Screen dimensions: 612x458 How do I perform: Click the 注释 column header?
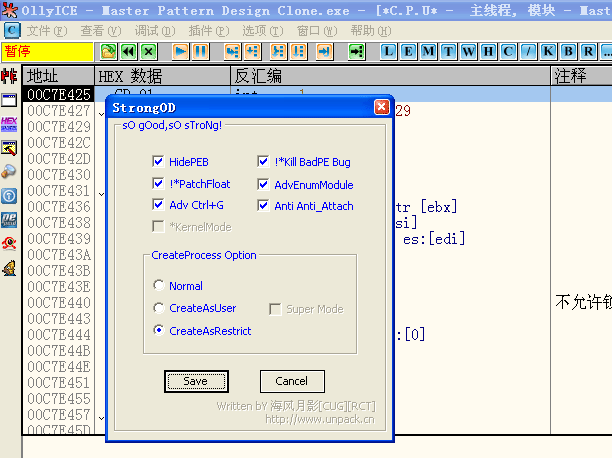[581, 76]
